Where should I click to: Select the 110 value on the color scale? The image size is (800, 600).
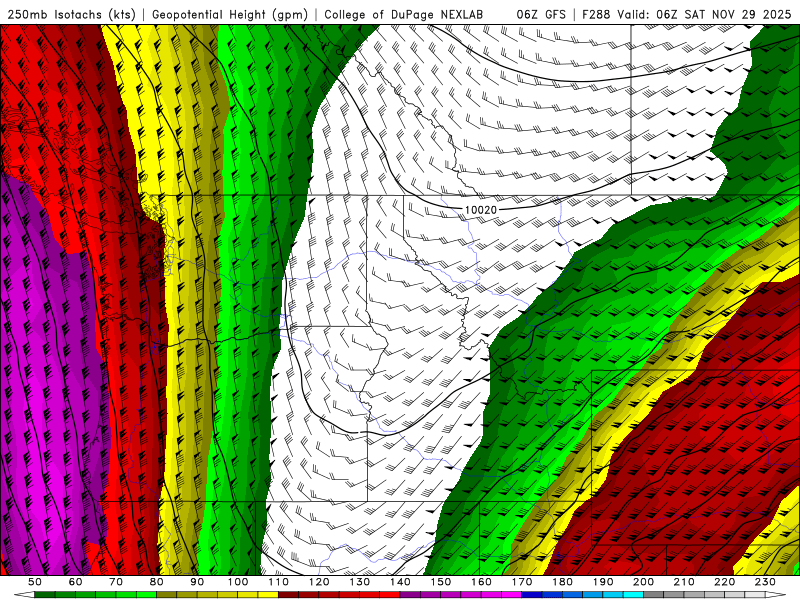click(279, 582)
